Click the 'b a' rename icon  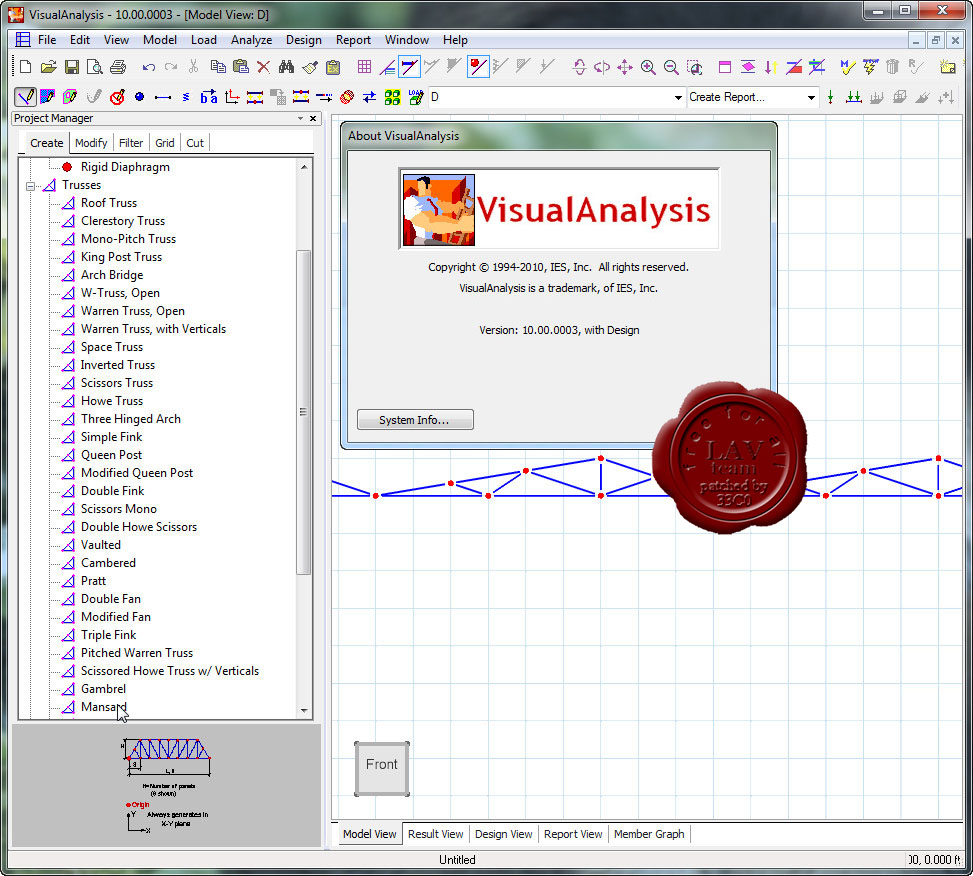pyautogui.click(x=209, y=97)
